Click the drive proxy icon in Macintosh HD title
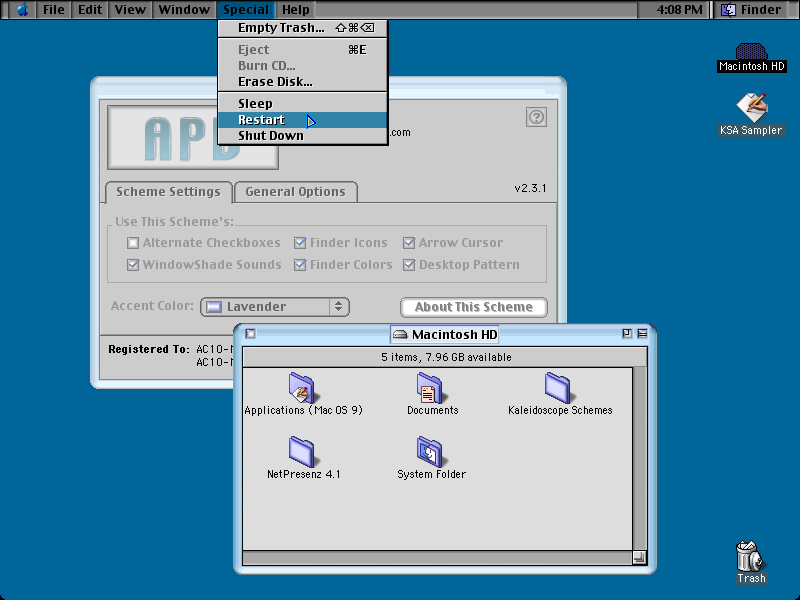800x600 pixels. [x=401, y=335]
